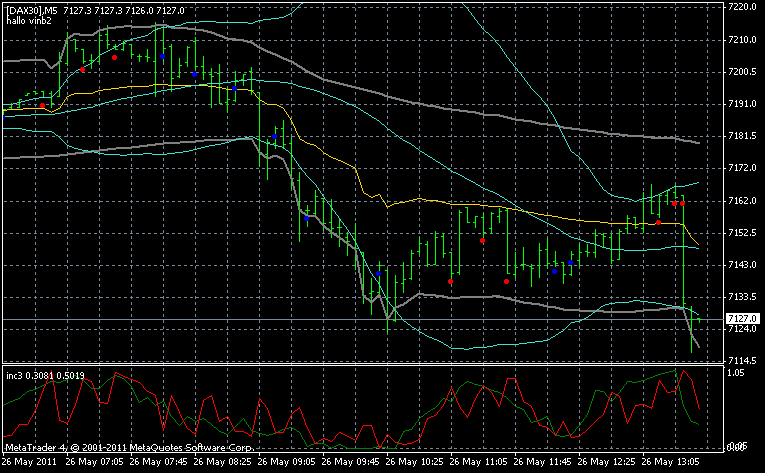Click the highlighted current price 7127.0 tag
The height and width of the screenshot is (473, 765).
pos(743,319)
